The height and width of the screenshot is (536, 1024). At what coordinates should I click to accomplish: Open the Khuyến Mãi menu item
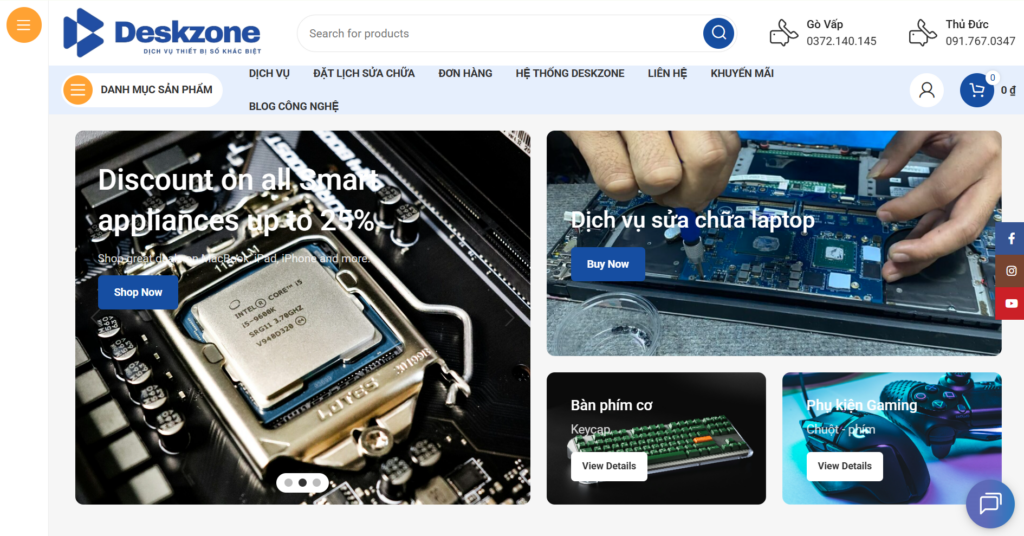pyautogui.click(x=742, y=73)
